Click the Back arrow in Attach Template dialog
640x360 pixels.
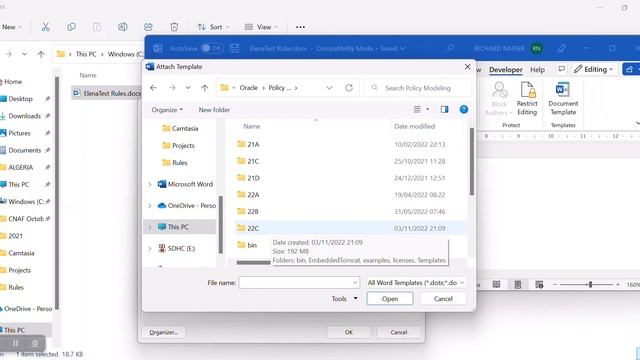[x=153, y=88]
